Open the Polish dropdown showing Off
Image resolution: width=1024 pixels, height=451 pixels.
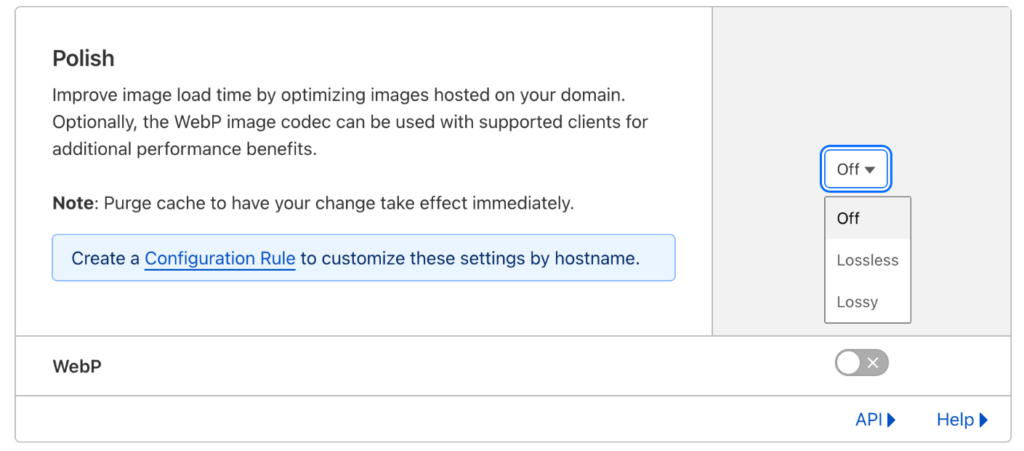(855, 170)
